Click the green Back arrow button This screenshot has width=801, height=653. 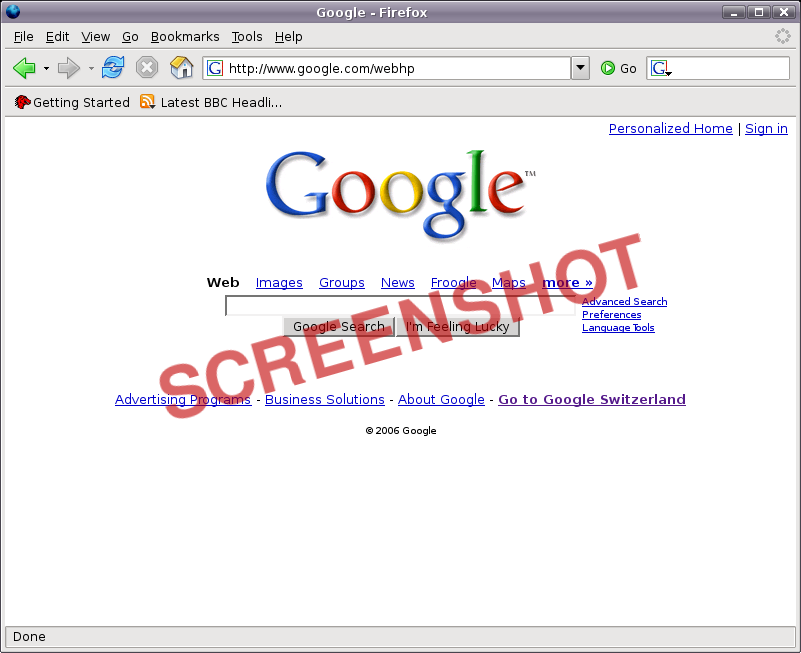[x=24, y=68]
